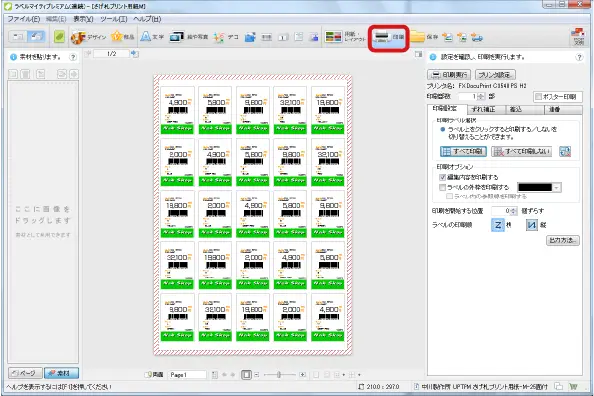Select vertical N print order
Image resolution: width=594 pixels, height=396 pixels.
[x=531, y=225]
